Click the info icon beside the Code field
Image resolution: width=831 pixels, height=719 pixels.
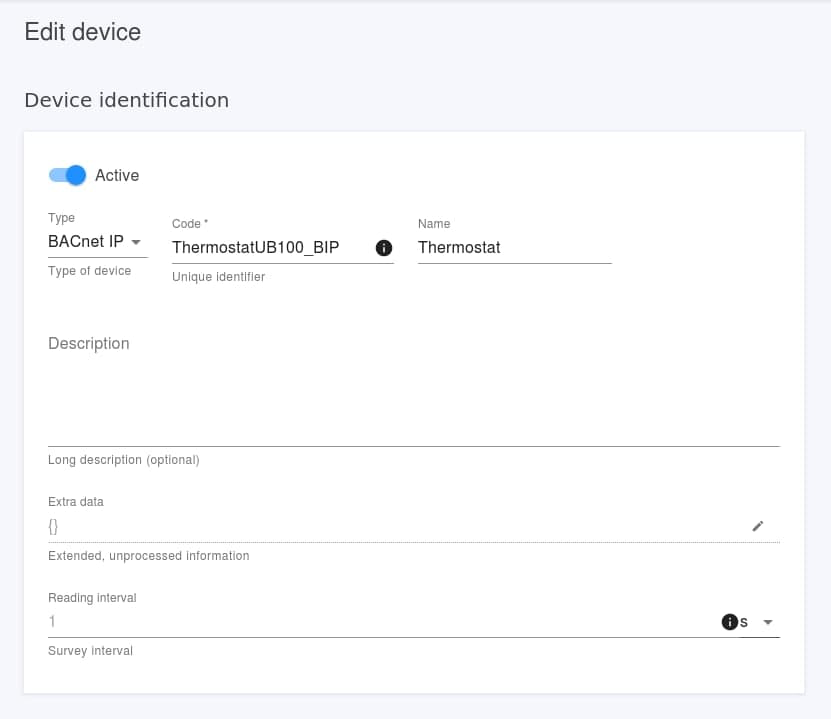(x=384, y=247)
